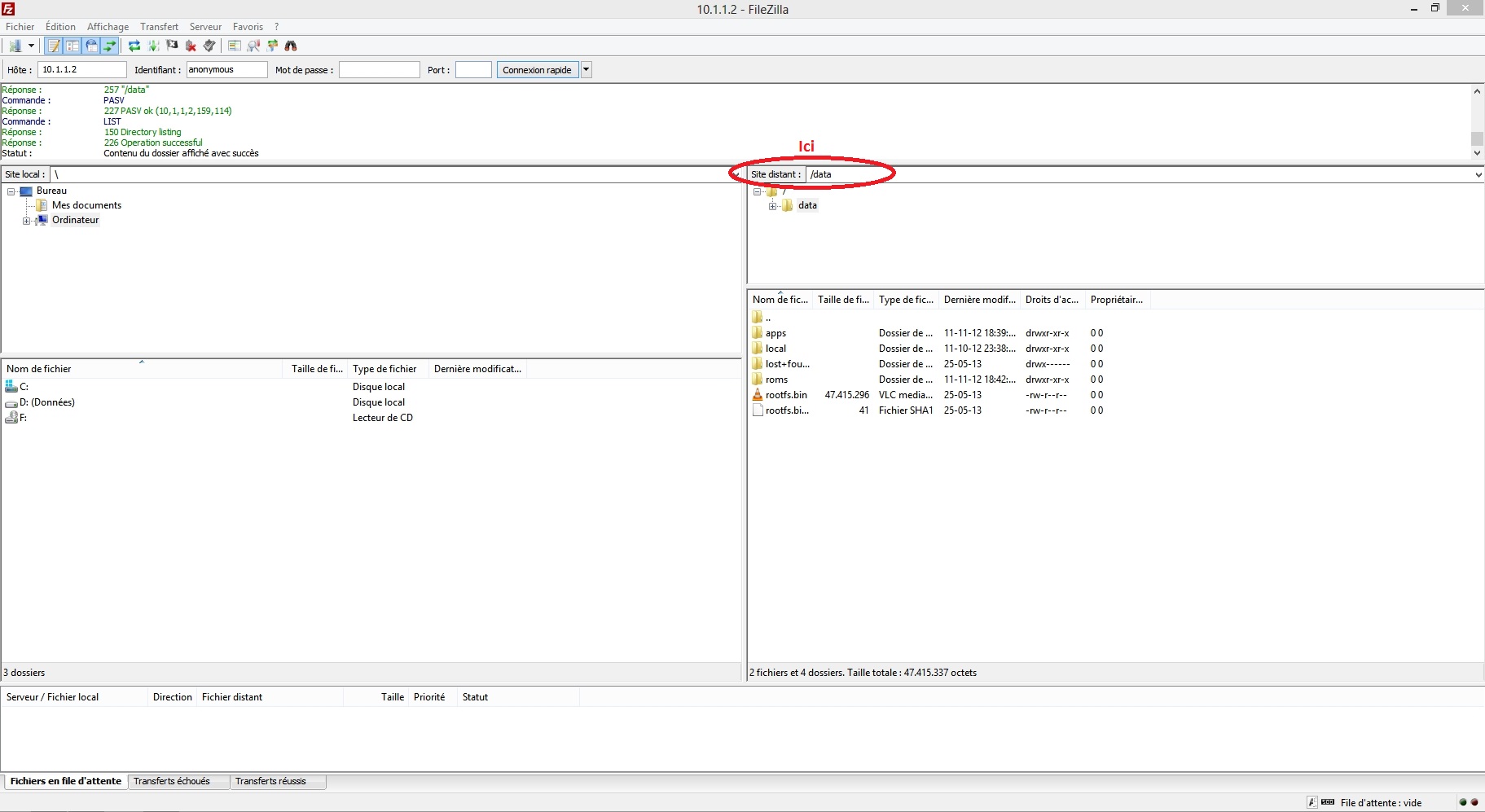Collapse the remote root / node
1485x812 pixels.
click(x=758, y=191)
